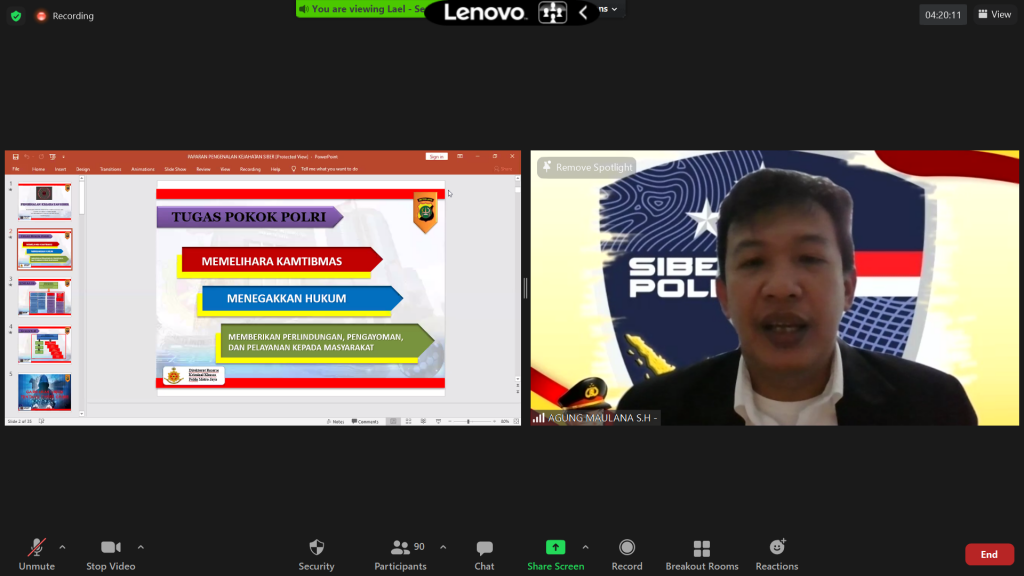Open the Security shield icon
Image resolution: width=1024 pixels, height=576 pixels.
[316, 548]
